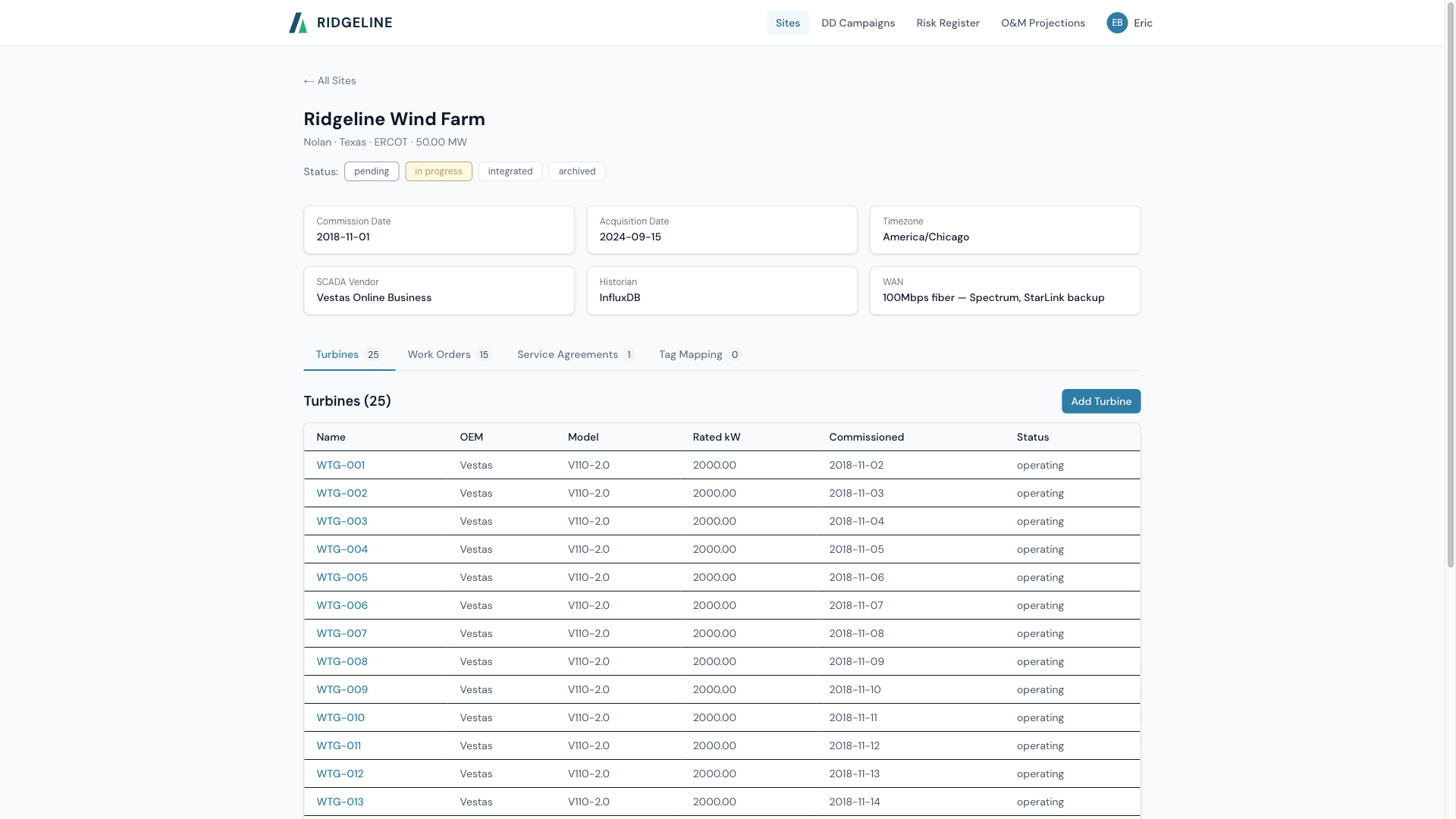This screenshot has height=819, width=1456.
Task: Click the Add Turbine button
Action: coord(1100,401)
